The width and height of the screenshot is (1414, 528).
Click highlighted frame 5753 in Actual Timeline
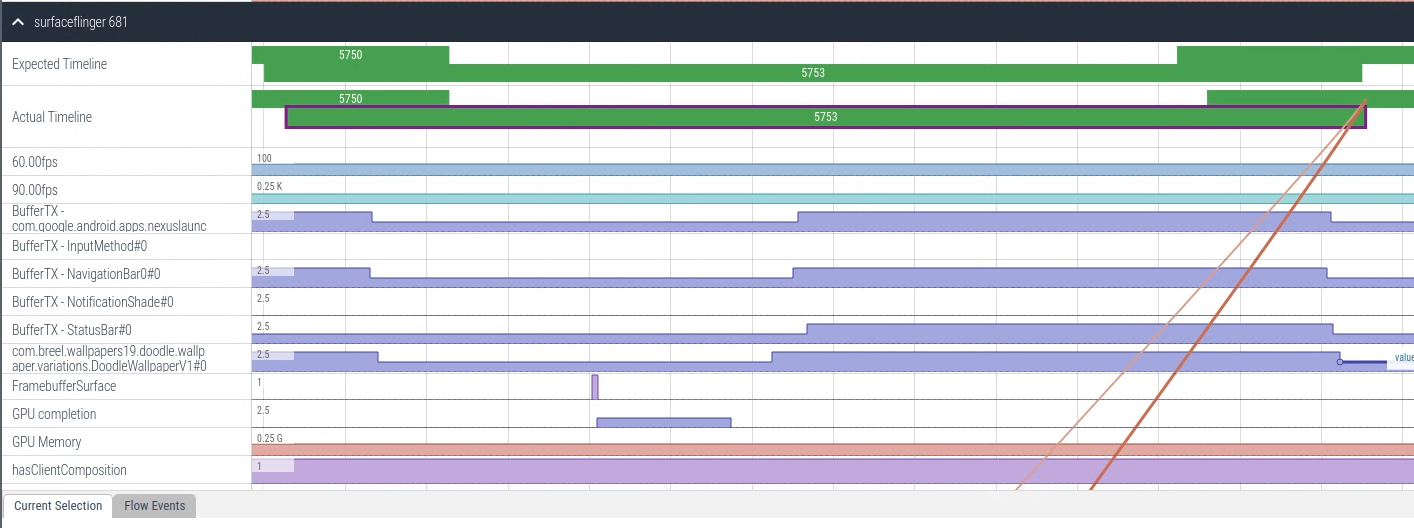[x=825, y=117]
